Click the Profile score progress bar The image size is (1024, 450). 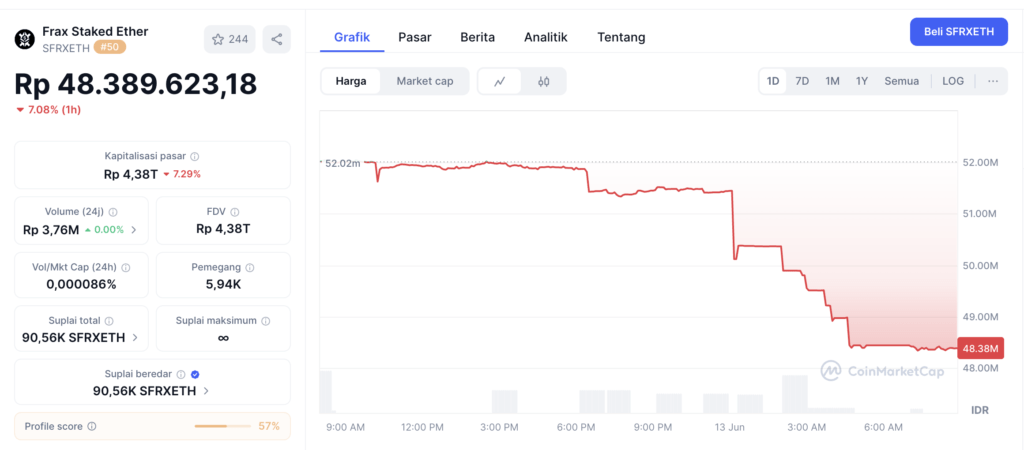click(x=223, y=426)
